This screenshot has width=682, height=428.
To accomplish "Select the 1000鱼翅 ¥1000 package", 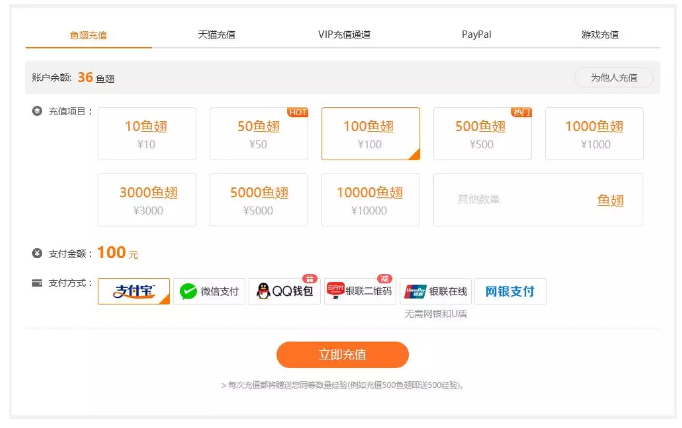I will coord(594,134).
